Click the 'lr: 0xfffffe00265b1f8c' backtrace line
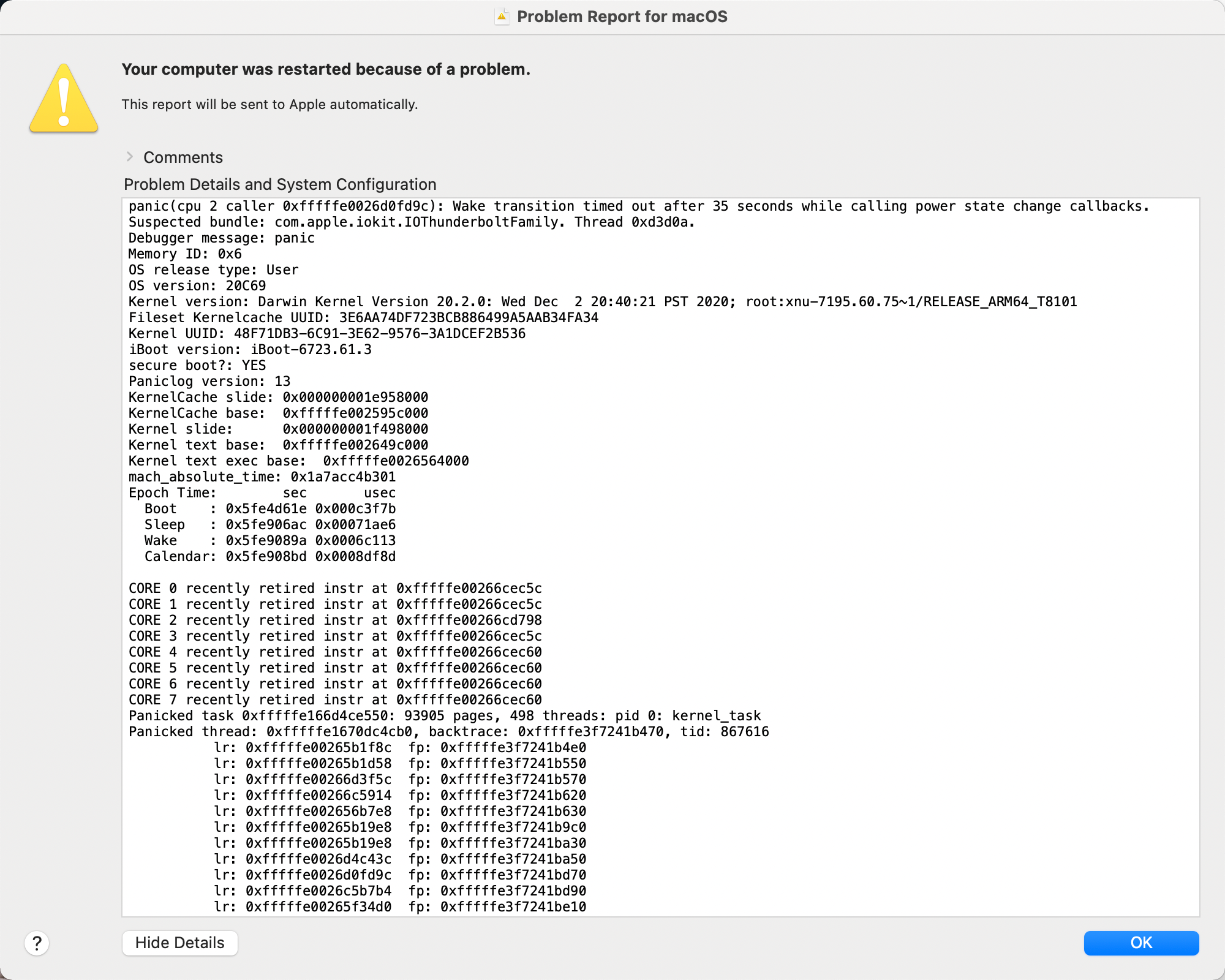 tap(401, 748)
